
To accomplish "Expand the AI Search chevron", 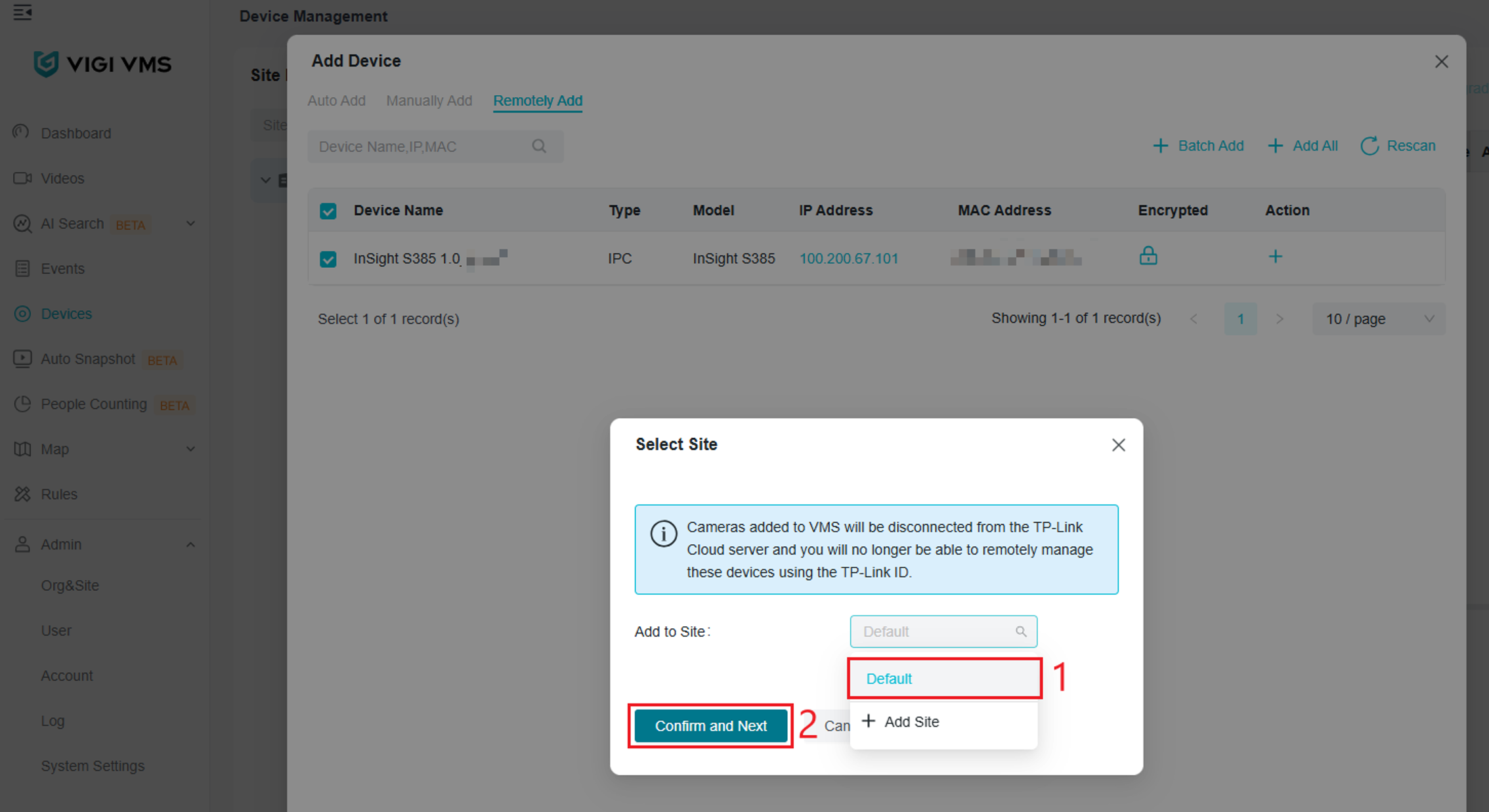I will (190, 224).
